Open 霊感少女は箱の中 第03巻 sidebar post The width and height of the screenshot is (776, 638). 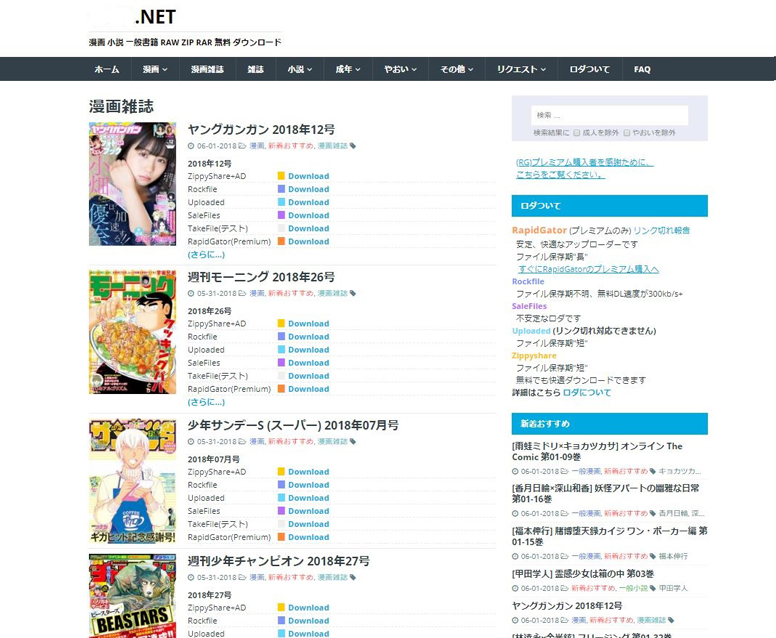pos(582,574)
